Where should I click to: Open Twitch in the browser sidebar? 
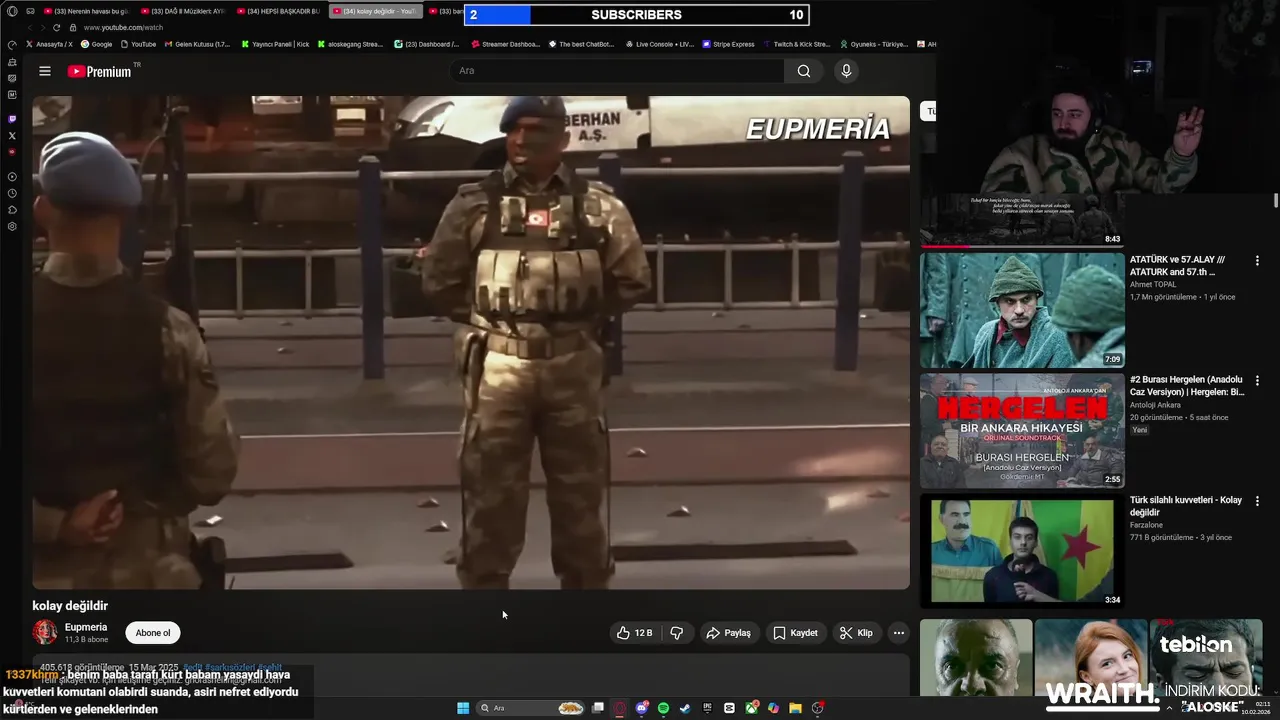tap(12, 119)
